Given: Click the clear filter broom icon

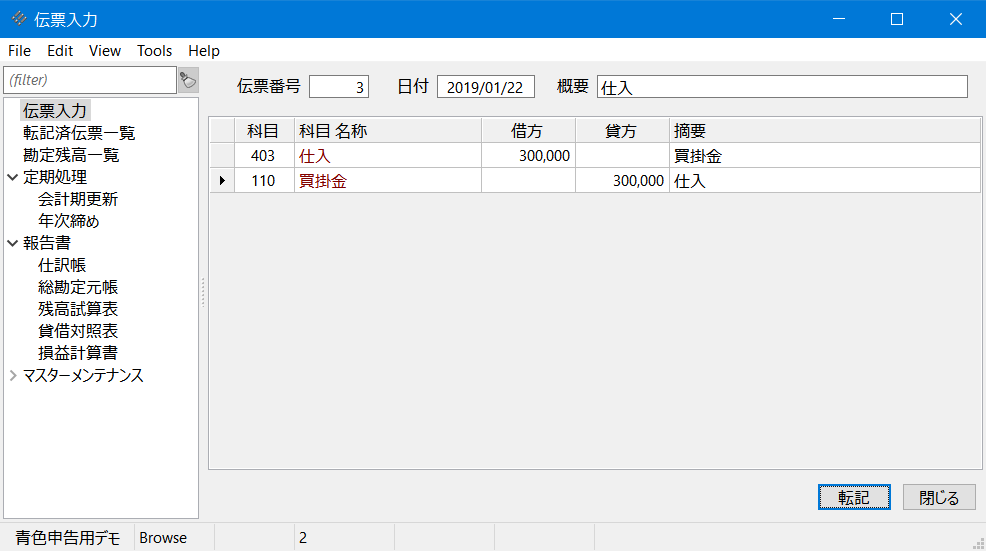Looking at the screenshot, I should [187, 80].
